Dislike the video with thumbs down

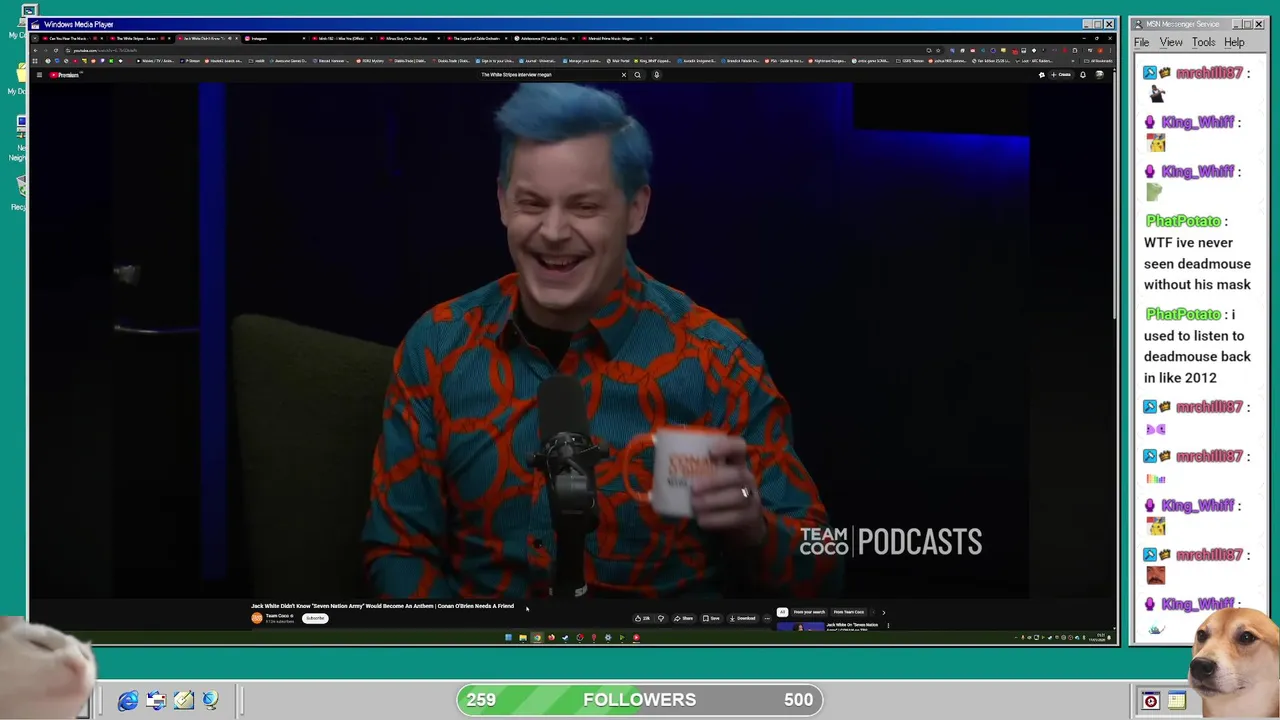661,618
